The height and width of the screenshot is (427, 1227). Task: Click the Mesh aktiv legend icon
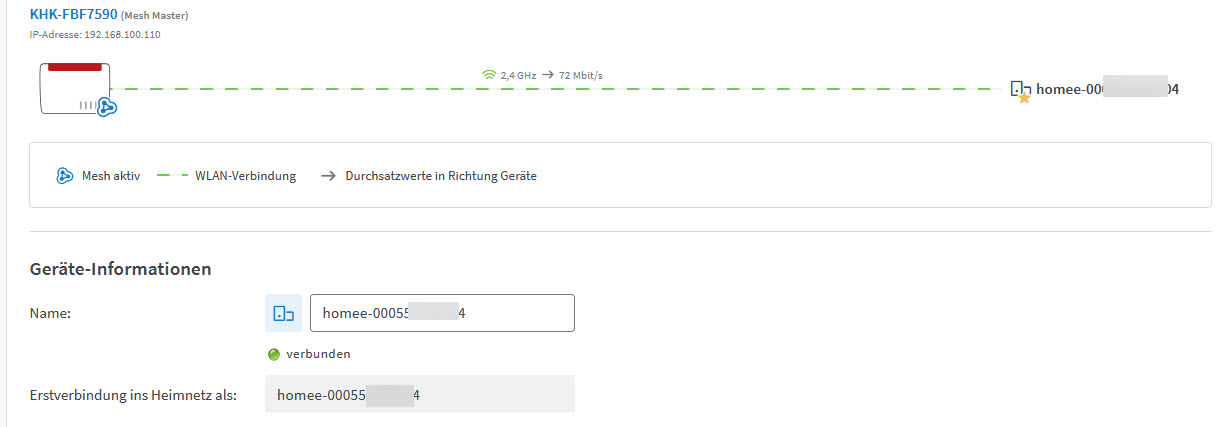pyautogui.click(x=66, y=176)
